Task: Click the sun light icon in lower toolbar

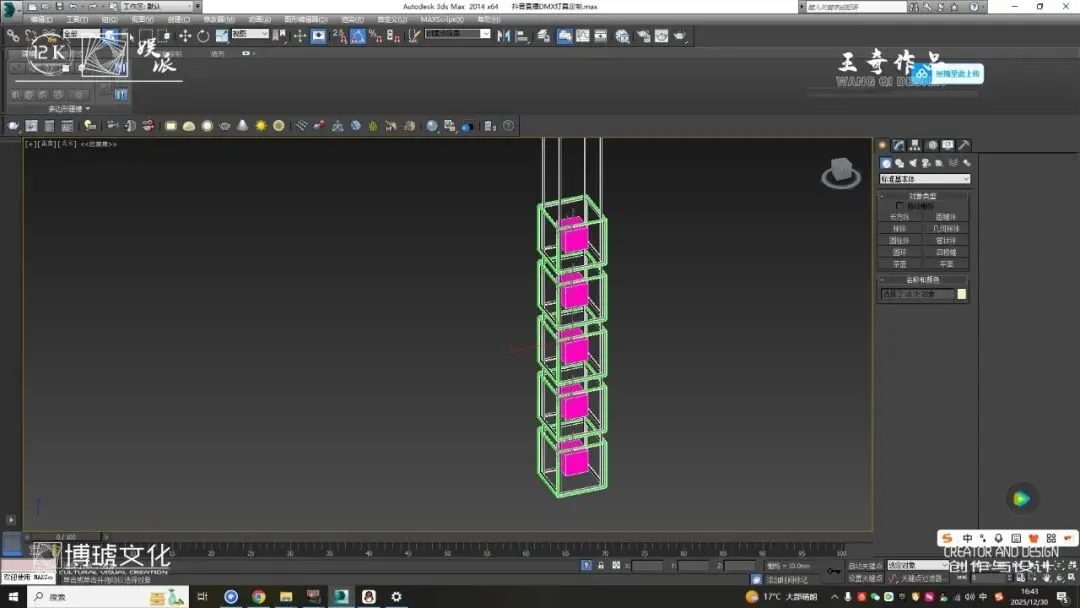Action: click(x=260, y=126)
